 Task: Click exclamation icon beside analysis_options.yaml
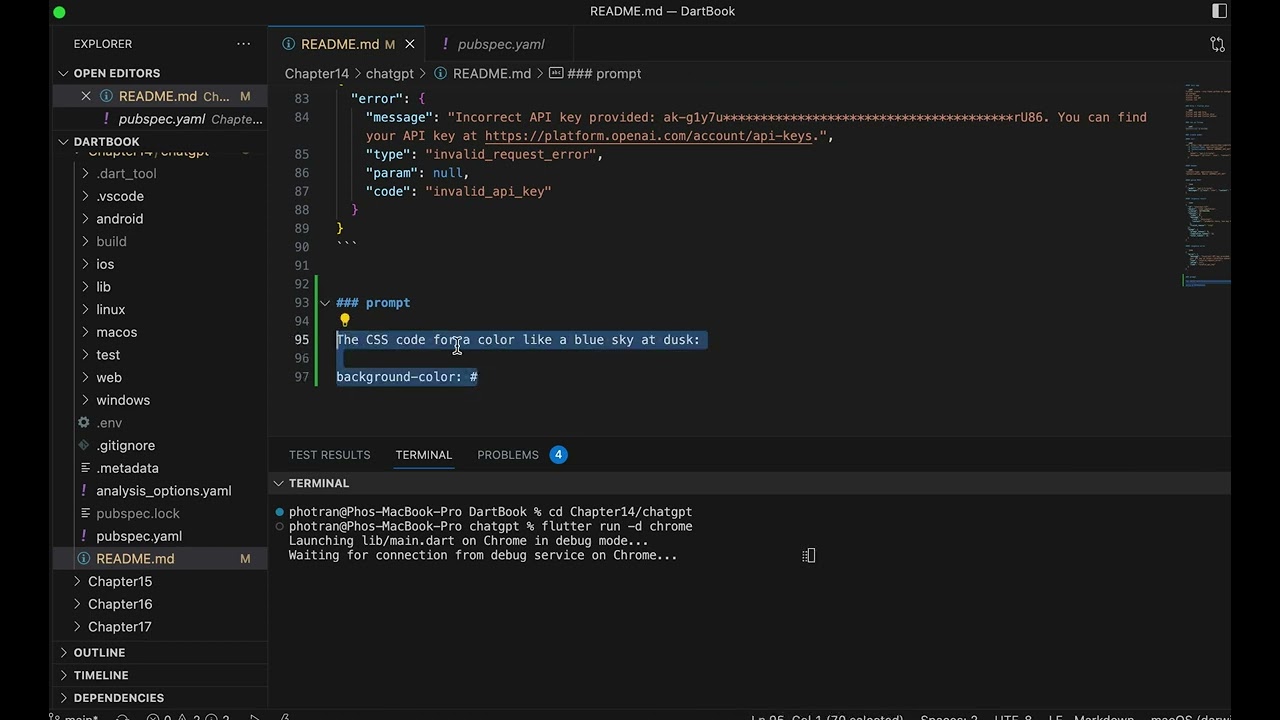tap(84, 491)
